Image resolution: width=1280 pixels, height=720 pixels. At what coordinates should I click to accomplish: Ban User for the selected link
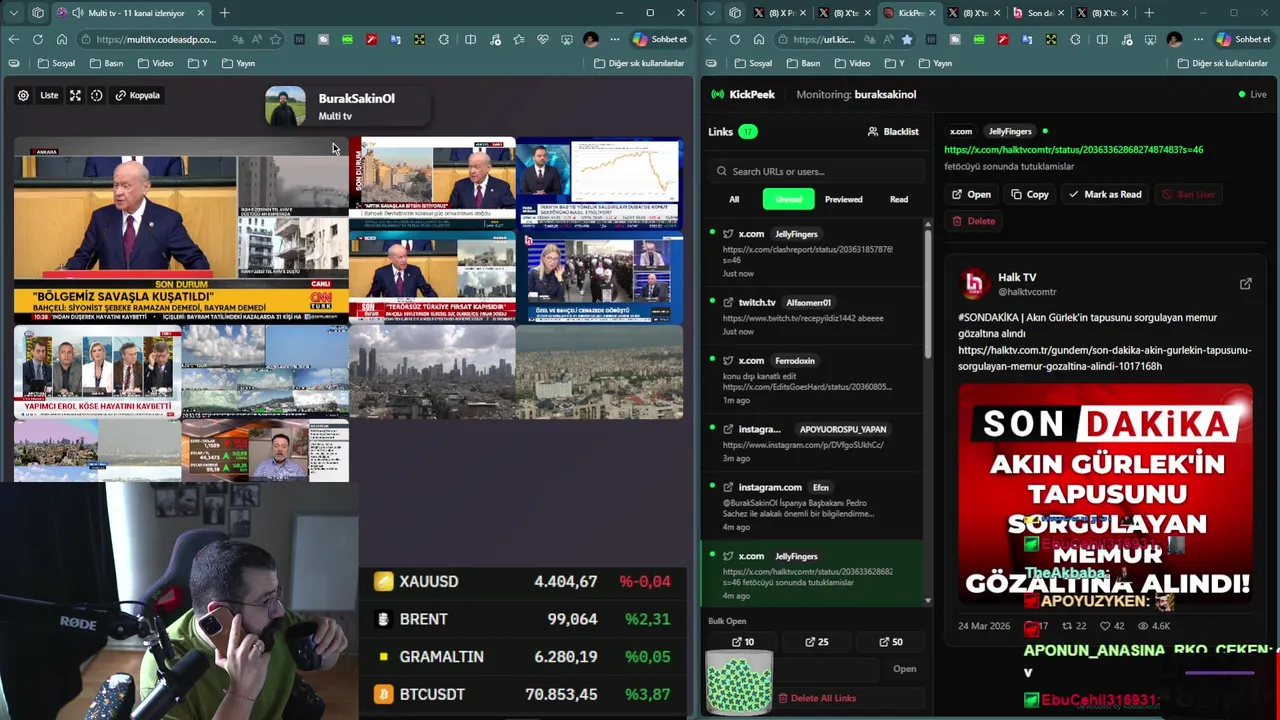click(x=1188, y=194)
